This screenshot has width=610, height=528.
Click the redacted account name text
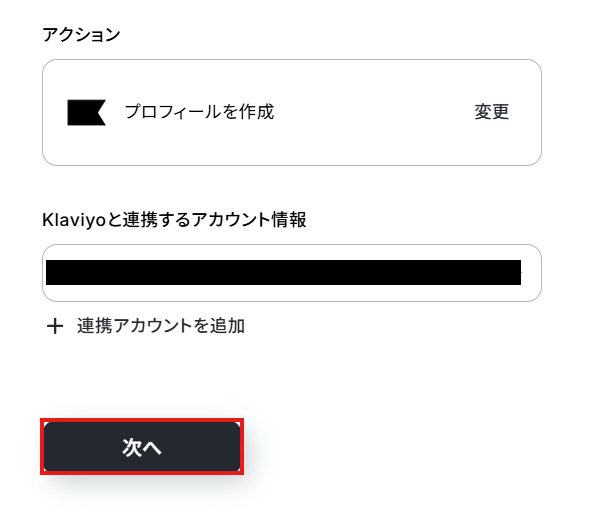[x=283, y=273]
